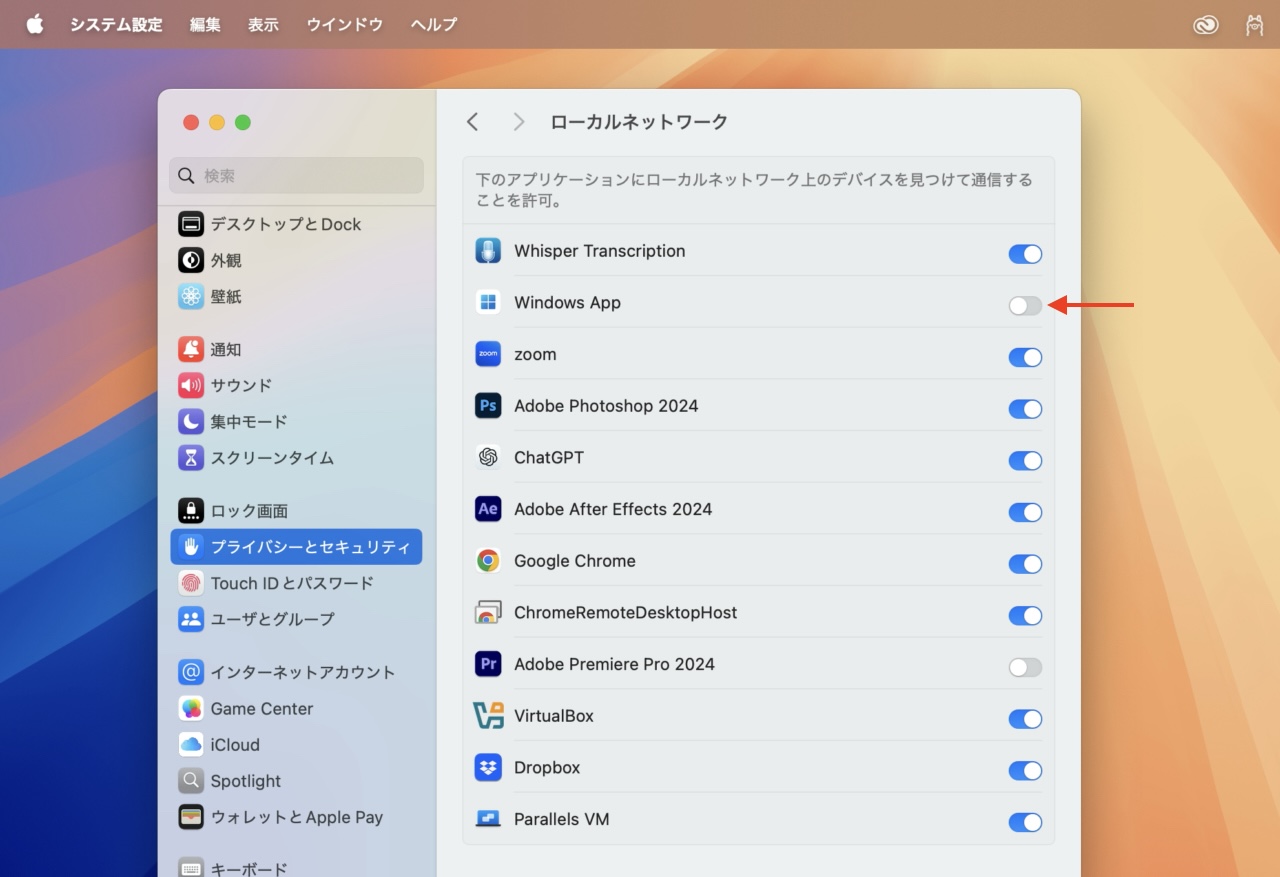
Task: Open ウォレットとApple Pay settings
Action: pos(296,817)
